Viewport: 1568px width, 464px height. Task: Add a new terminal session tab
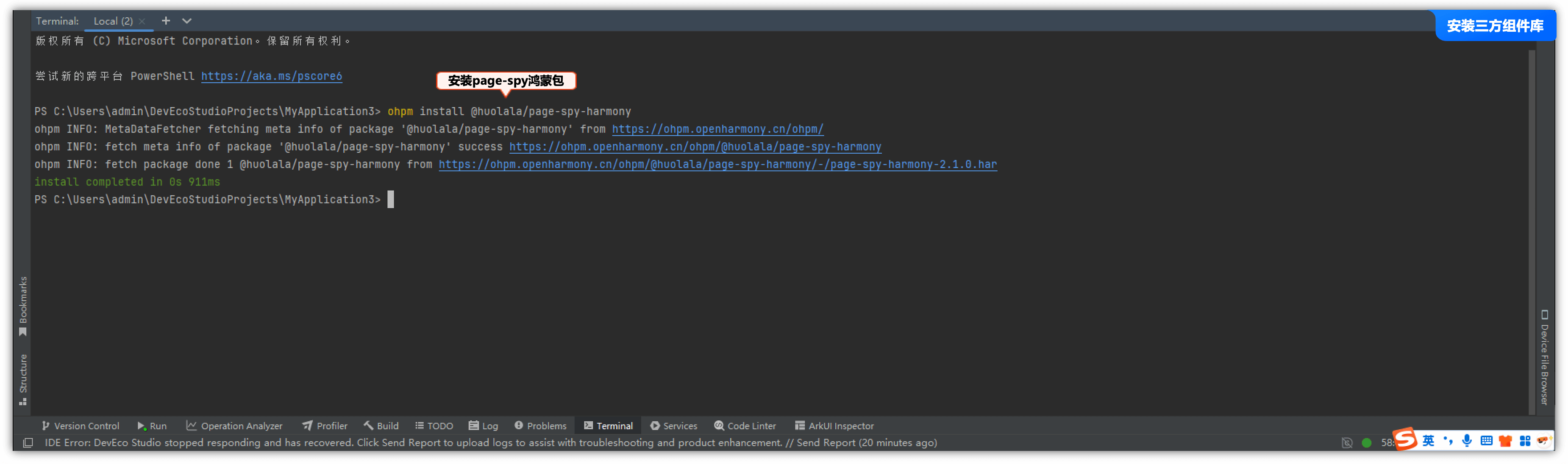tap(166, 21)
